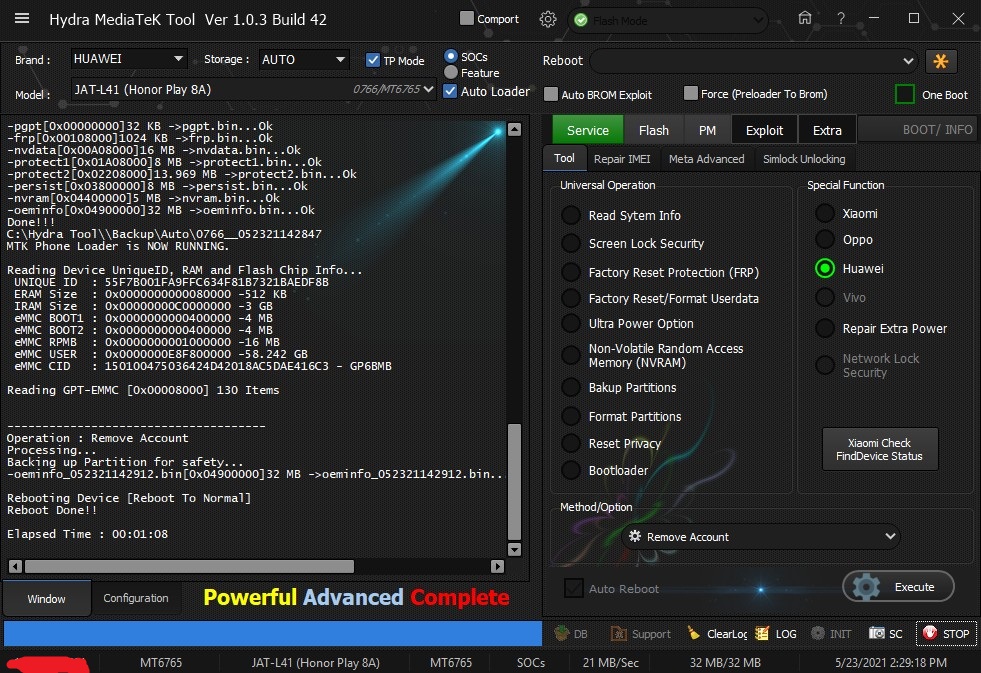Image resolution: width=981 pixels, height=673 pixels.
Task: Open help with the question mark icon
Action: (842, 18)
